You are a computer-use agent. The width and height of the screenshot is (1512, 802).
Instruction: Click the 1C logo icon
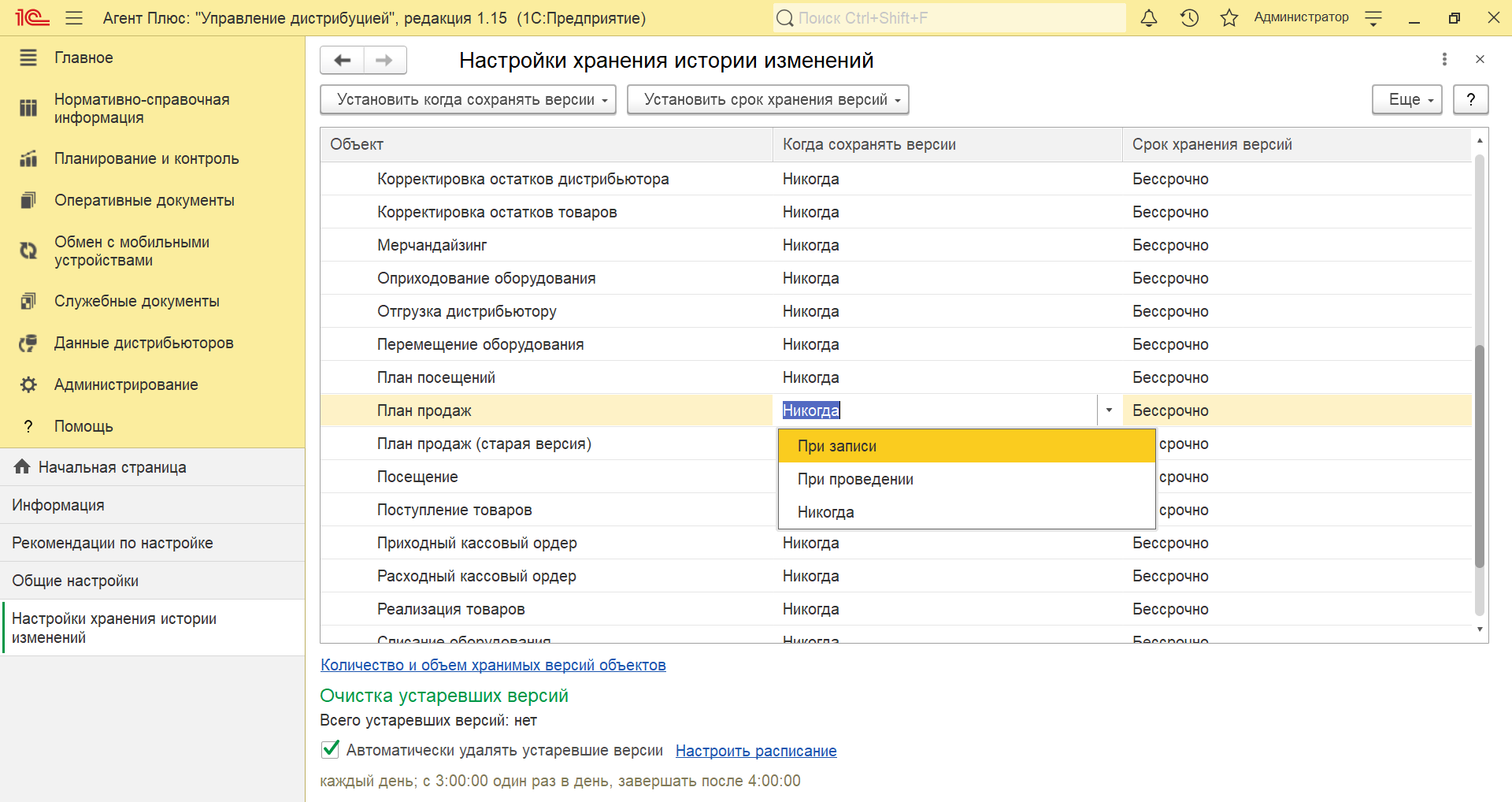[x=31, y=17]
